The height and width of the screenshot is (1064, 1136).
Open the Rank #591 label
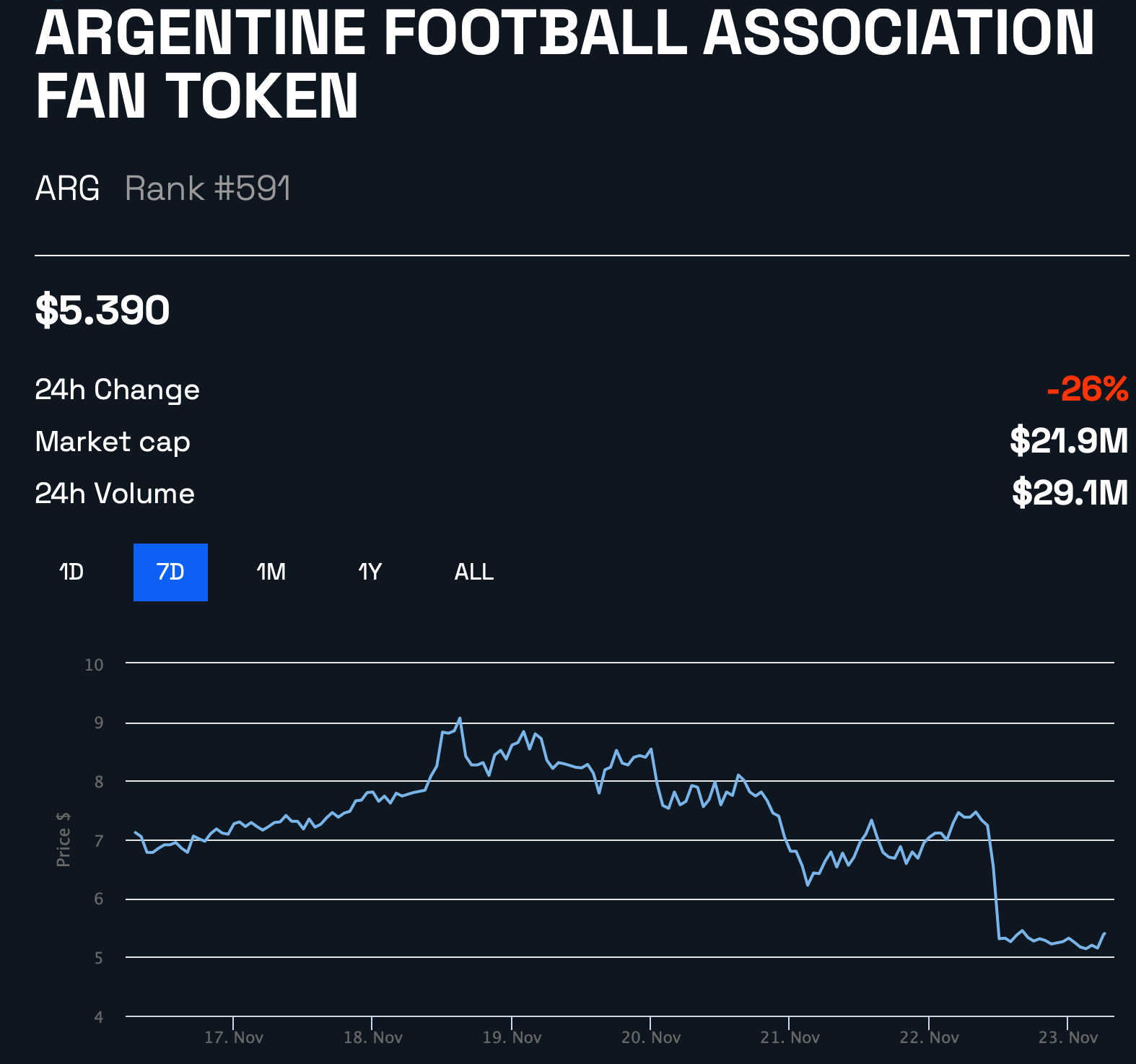(208, 189)
